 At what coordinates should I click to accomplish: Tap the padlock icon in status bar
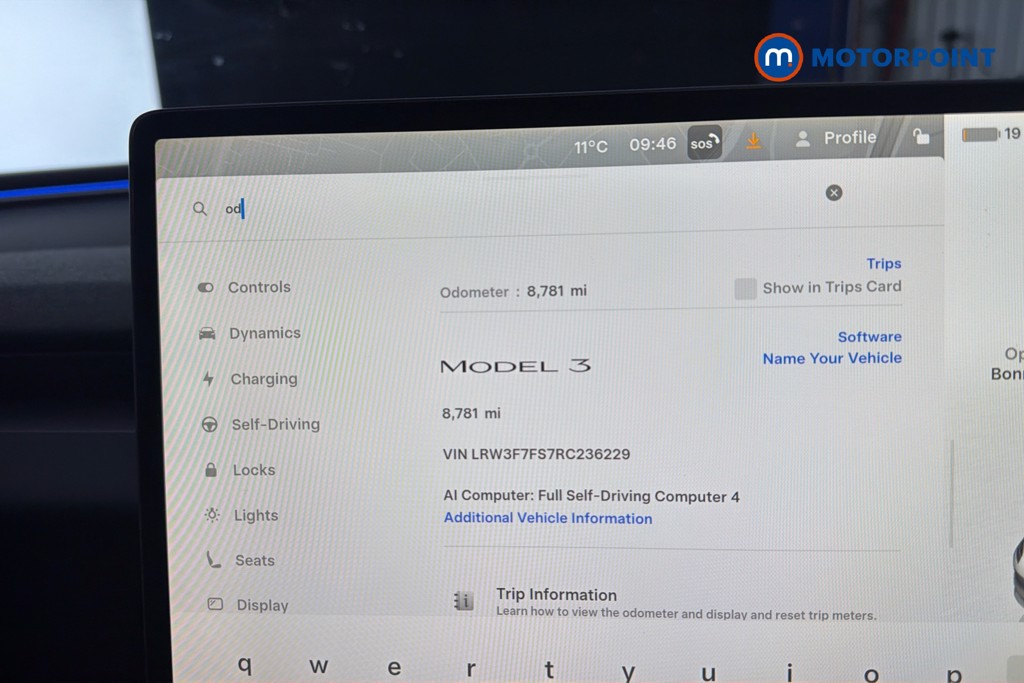click(921, 137)
